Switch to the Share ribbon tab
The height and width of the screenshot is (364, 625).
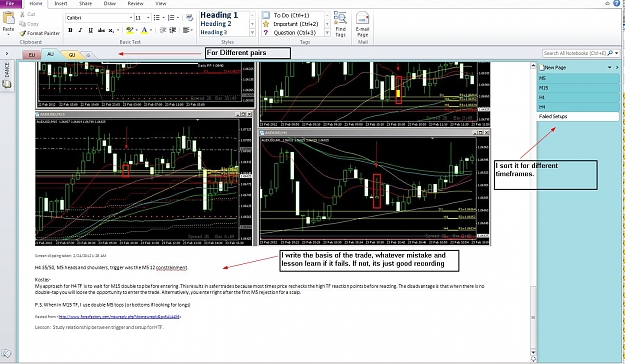(x=85, y=3)
